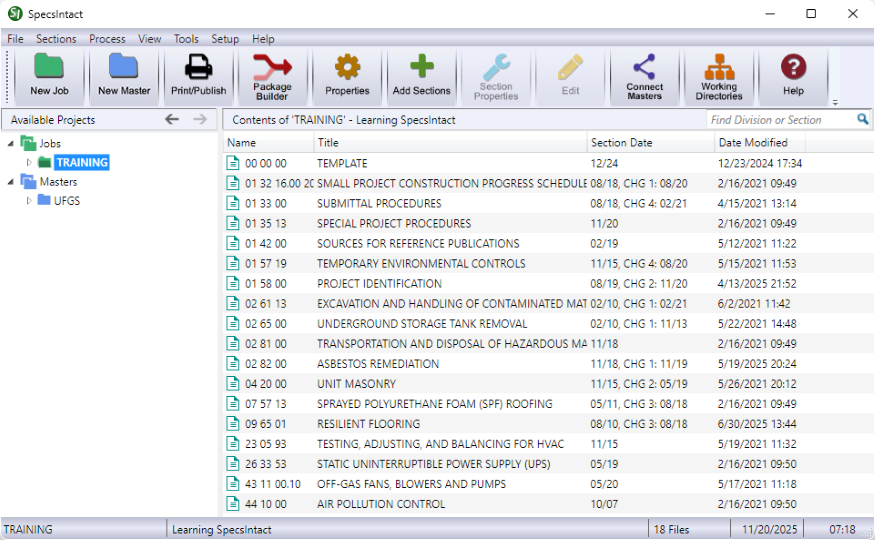This screenshot has width=875, height=540.
Task: Click the file icon for section 00 00 00
Action: [233, 163]
